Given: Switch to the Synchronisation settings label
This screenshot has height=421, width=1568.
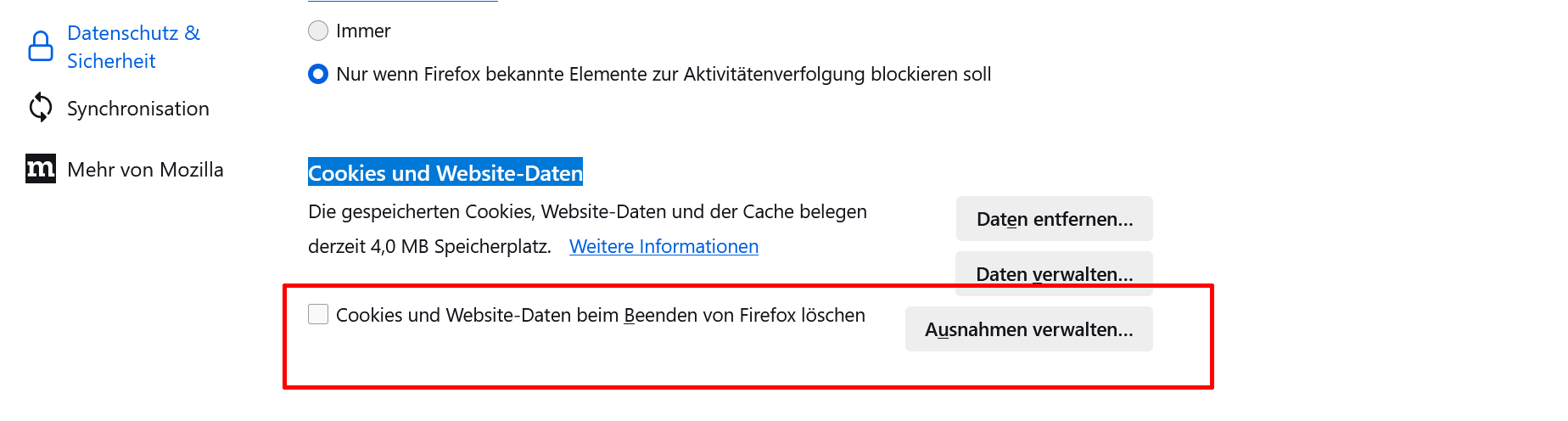Looking at the screenshot, I should [137, 109].
